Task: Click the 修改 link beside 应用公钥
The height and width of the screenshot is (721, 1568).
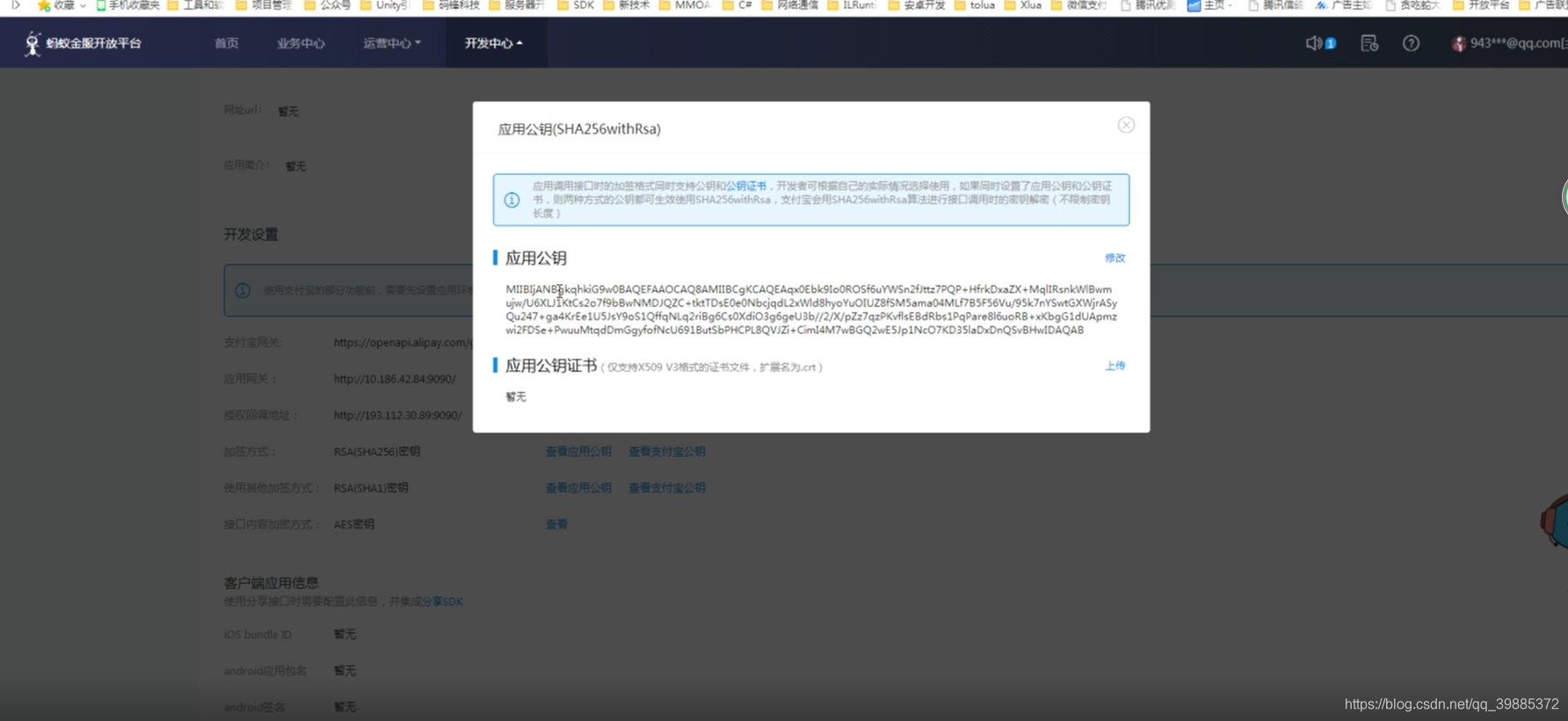Action: click(1114, 258)
